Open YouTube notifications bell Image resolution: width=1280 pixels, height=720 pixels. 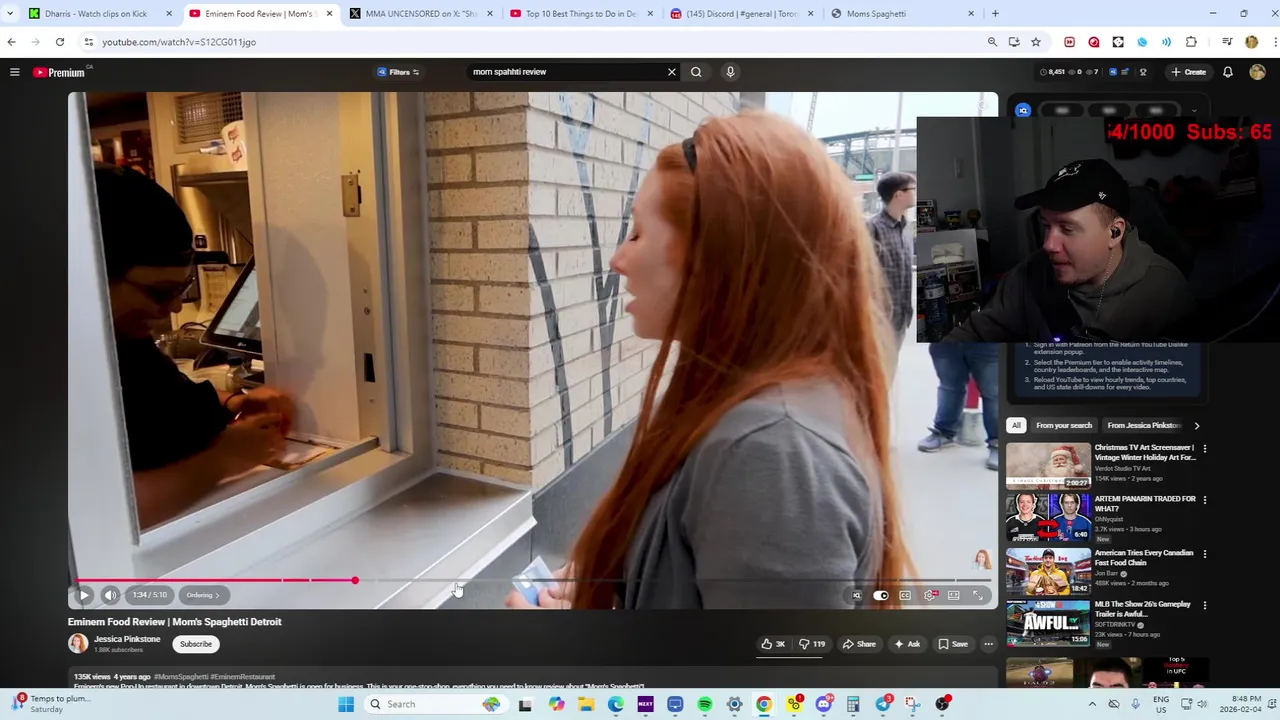(1228, 72)
